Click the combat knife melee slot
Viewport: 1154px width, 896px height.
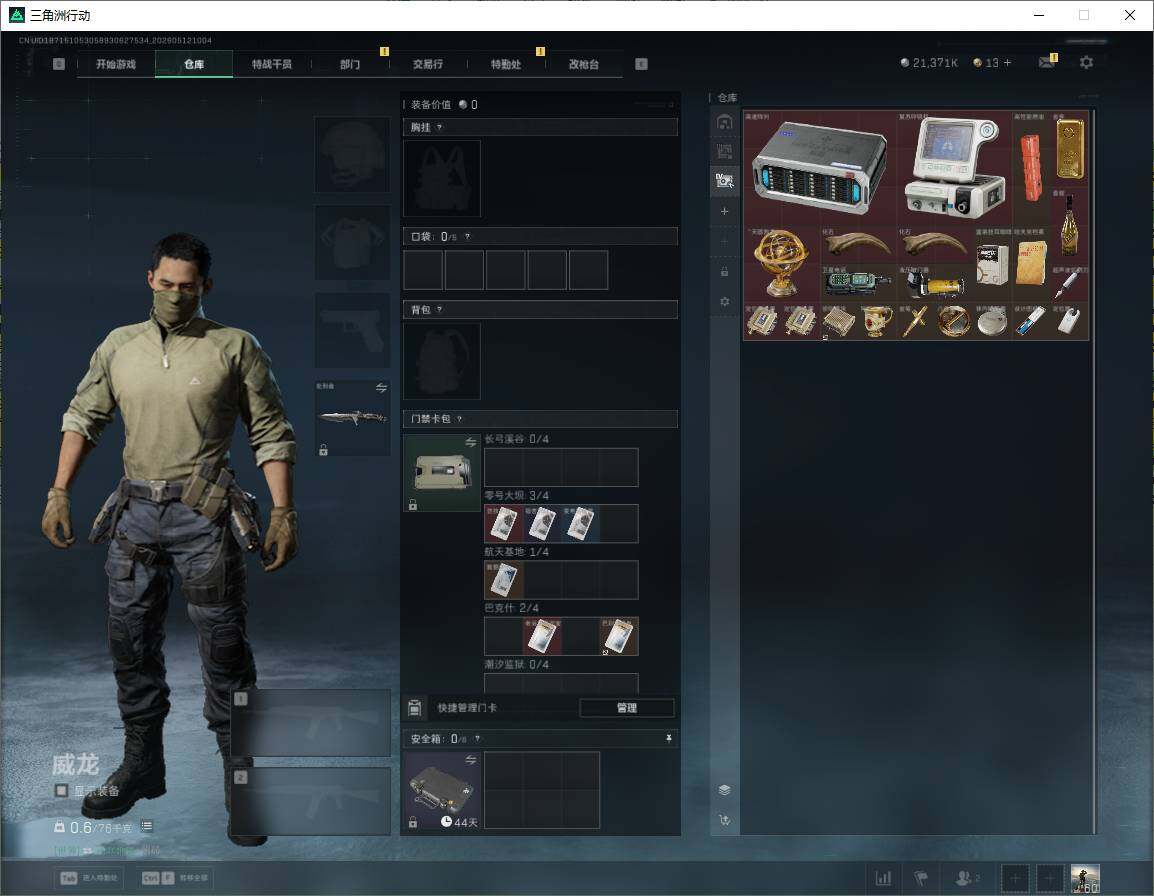point(353,417)
